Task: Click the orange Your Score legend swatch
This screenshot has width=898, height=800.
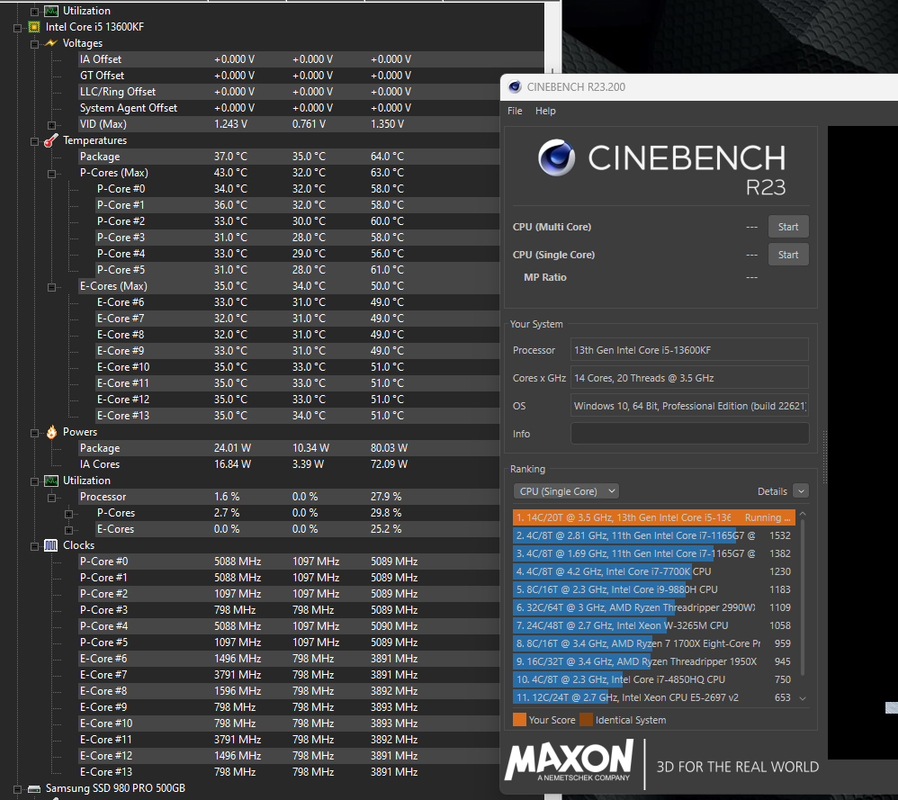Action: [x=519, y=720]
